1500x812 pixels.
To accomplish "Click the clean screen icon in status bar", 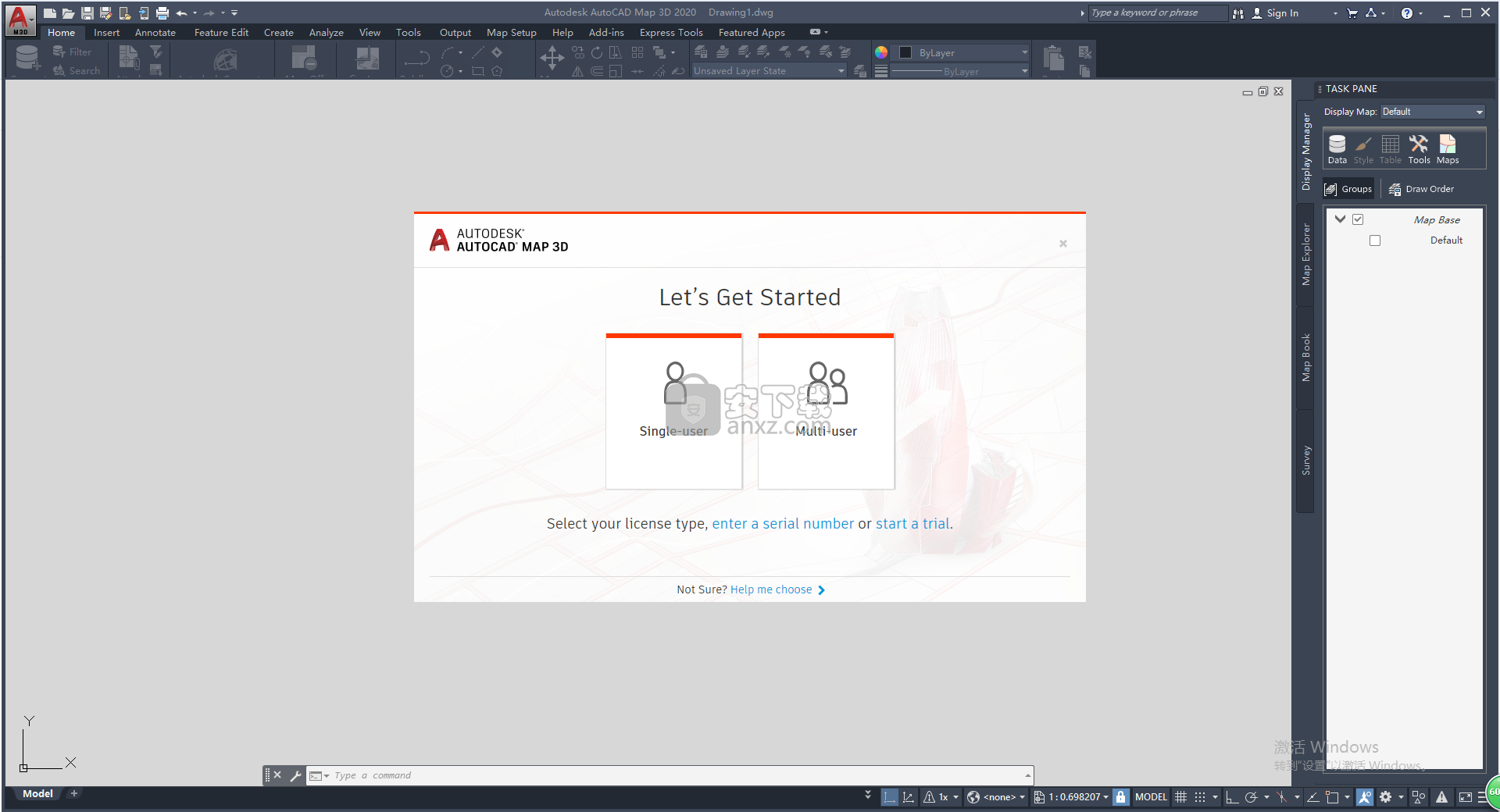I will [1466, 797].
